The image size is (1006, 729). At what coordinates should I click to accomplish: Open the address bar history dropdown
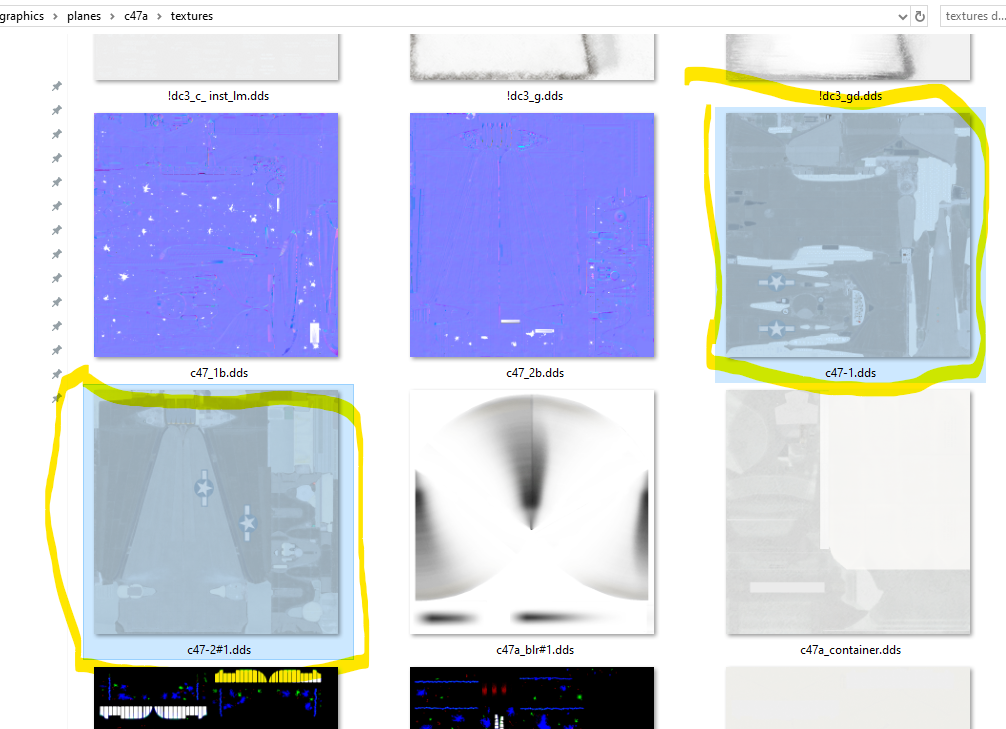click(903, 16)
